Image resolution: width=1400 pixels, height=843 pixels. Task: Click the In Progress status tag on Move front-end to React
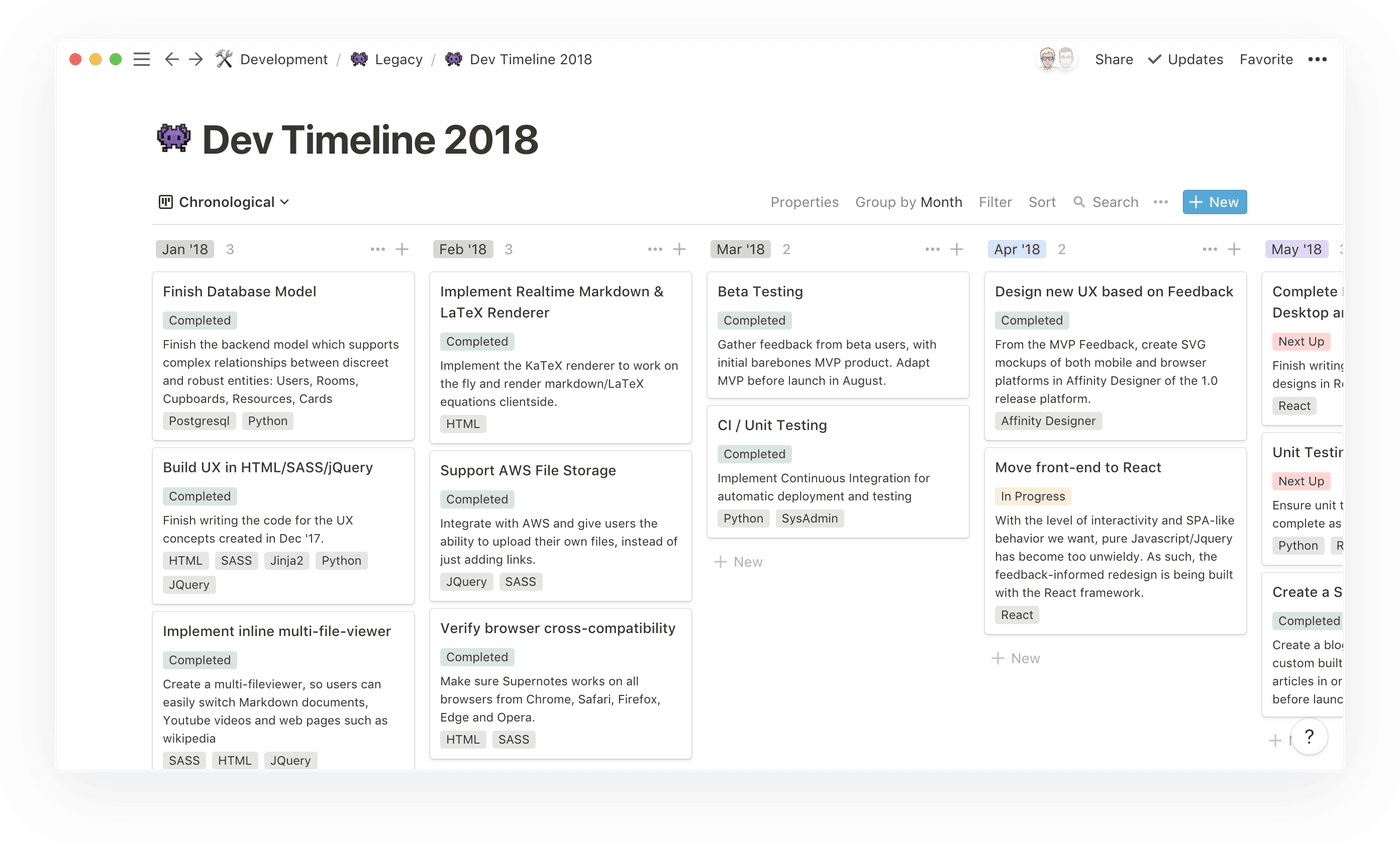point(1033,496)
